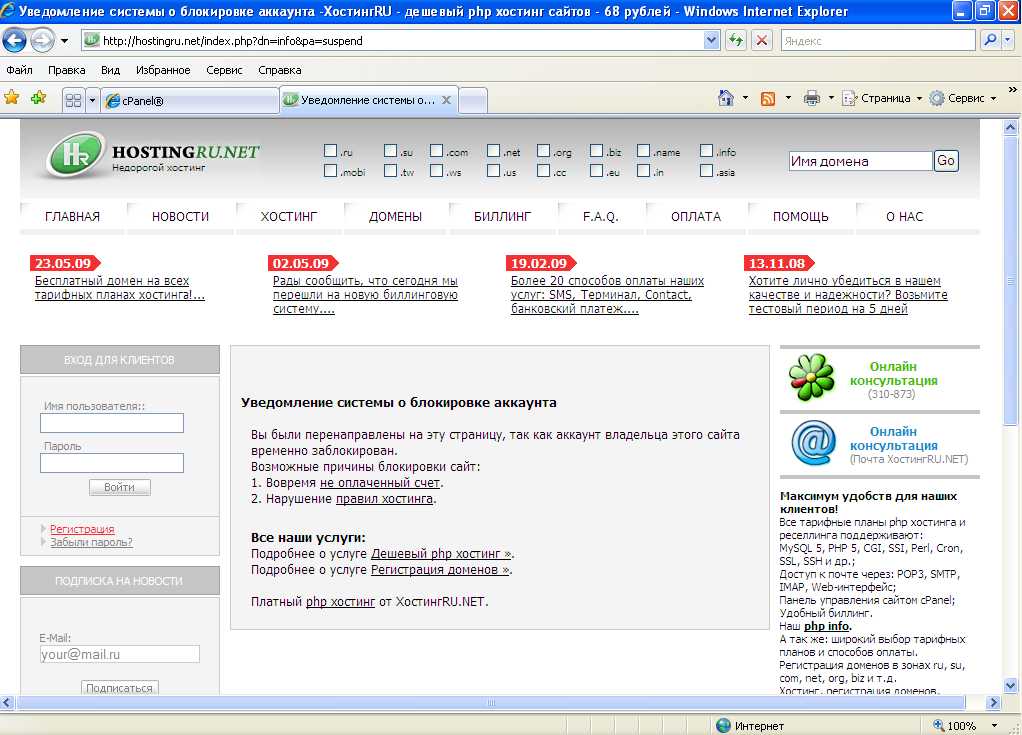The width and height of the screenshot is (1022, 735).
Task: Go back with the browser Back arrow
Action: point(15,40)
